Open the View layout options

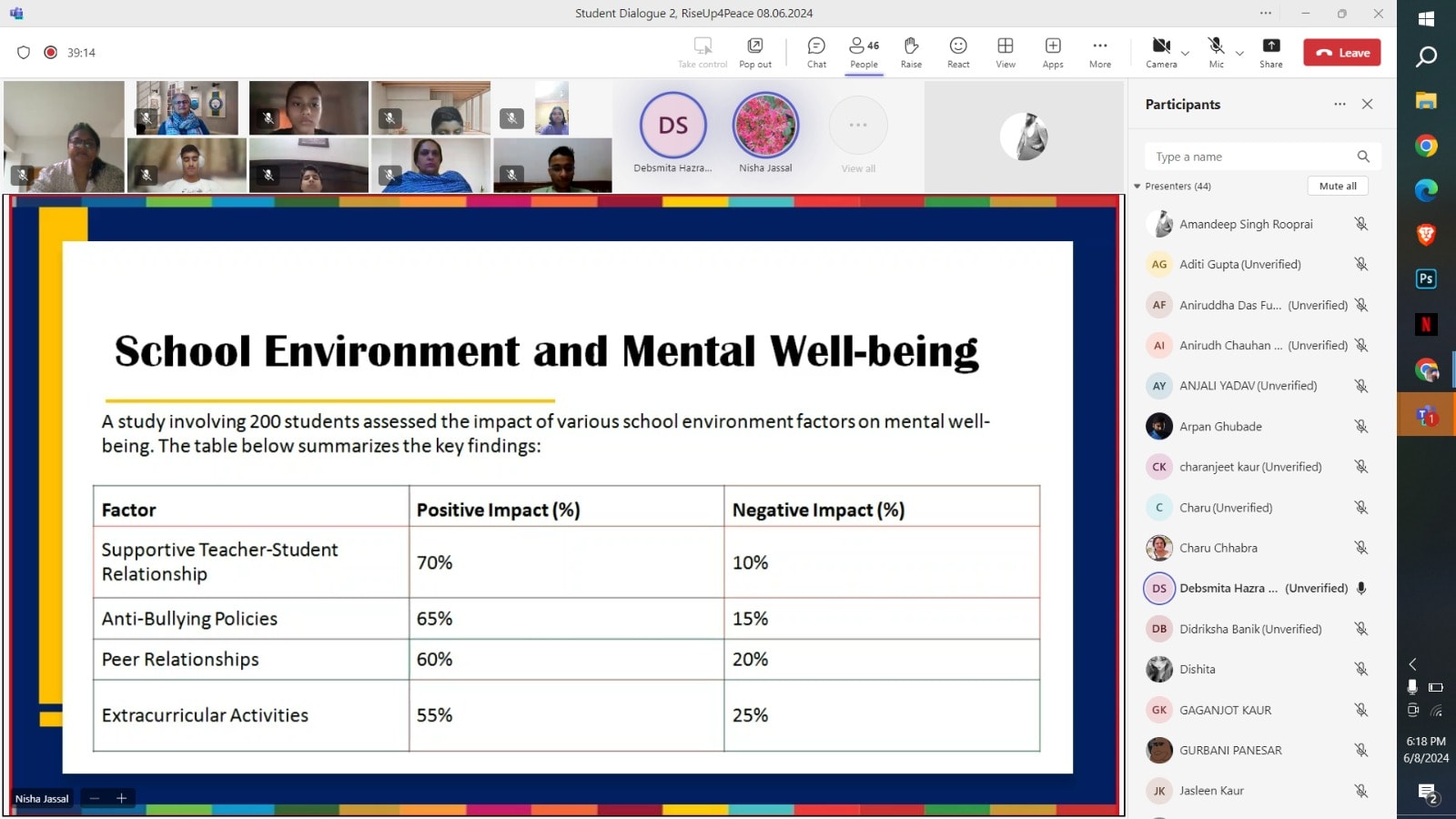click(1006, 52)
